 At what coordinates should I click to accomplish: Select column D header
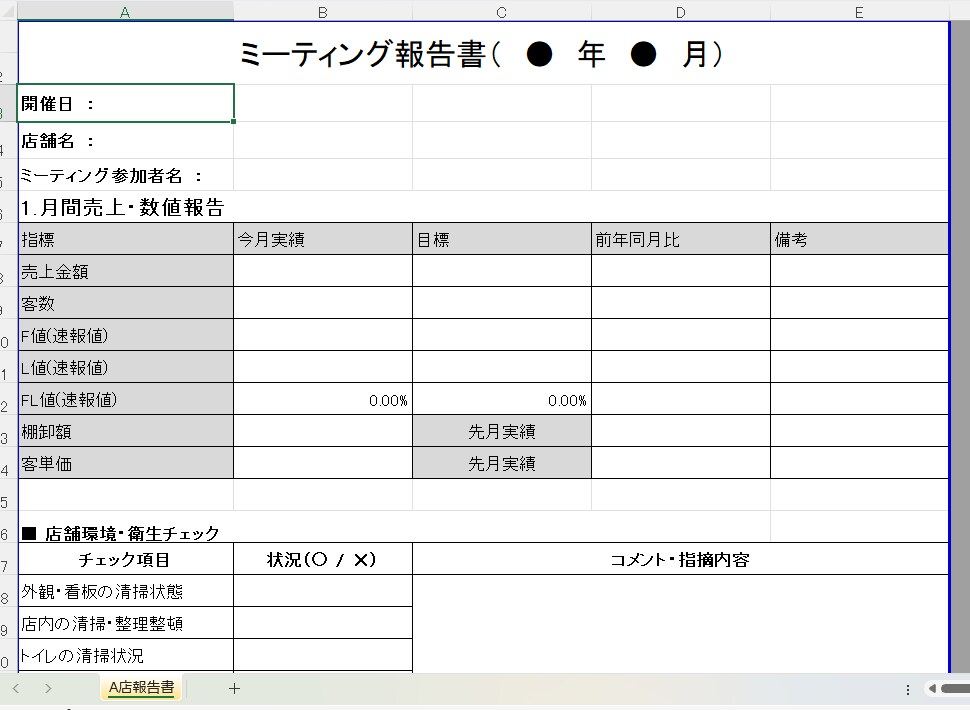click(x=680, y=11)
